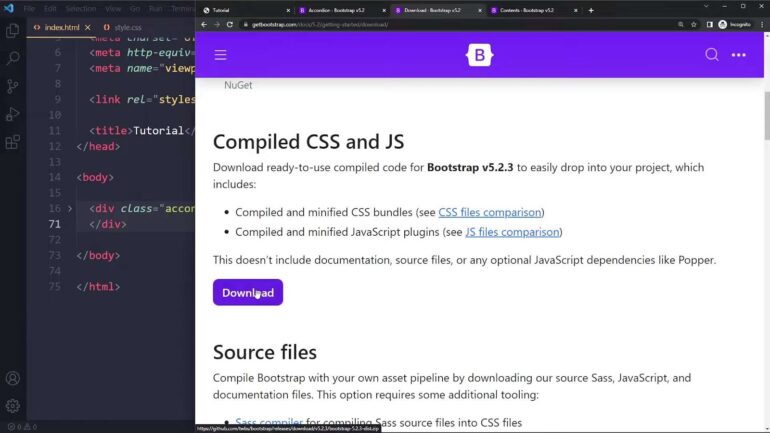Viewport: 770px width, 433px height.
Task: Click the page vertical scrollbar thumb
Action: coord(767,116)
